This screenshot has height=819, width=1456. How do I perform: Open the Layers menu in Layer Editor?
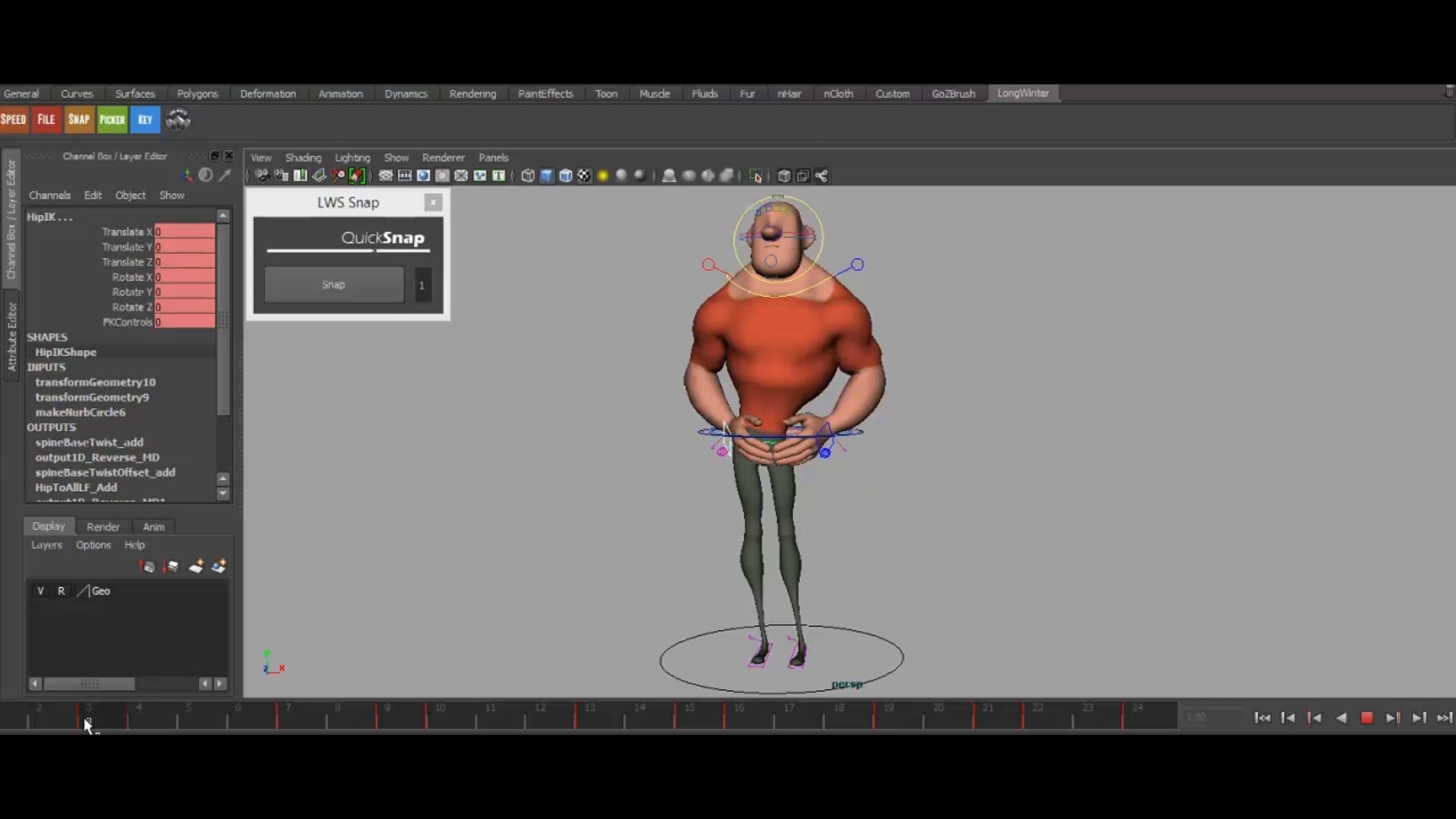click(47, 545)
